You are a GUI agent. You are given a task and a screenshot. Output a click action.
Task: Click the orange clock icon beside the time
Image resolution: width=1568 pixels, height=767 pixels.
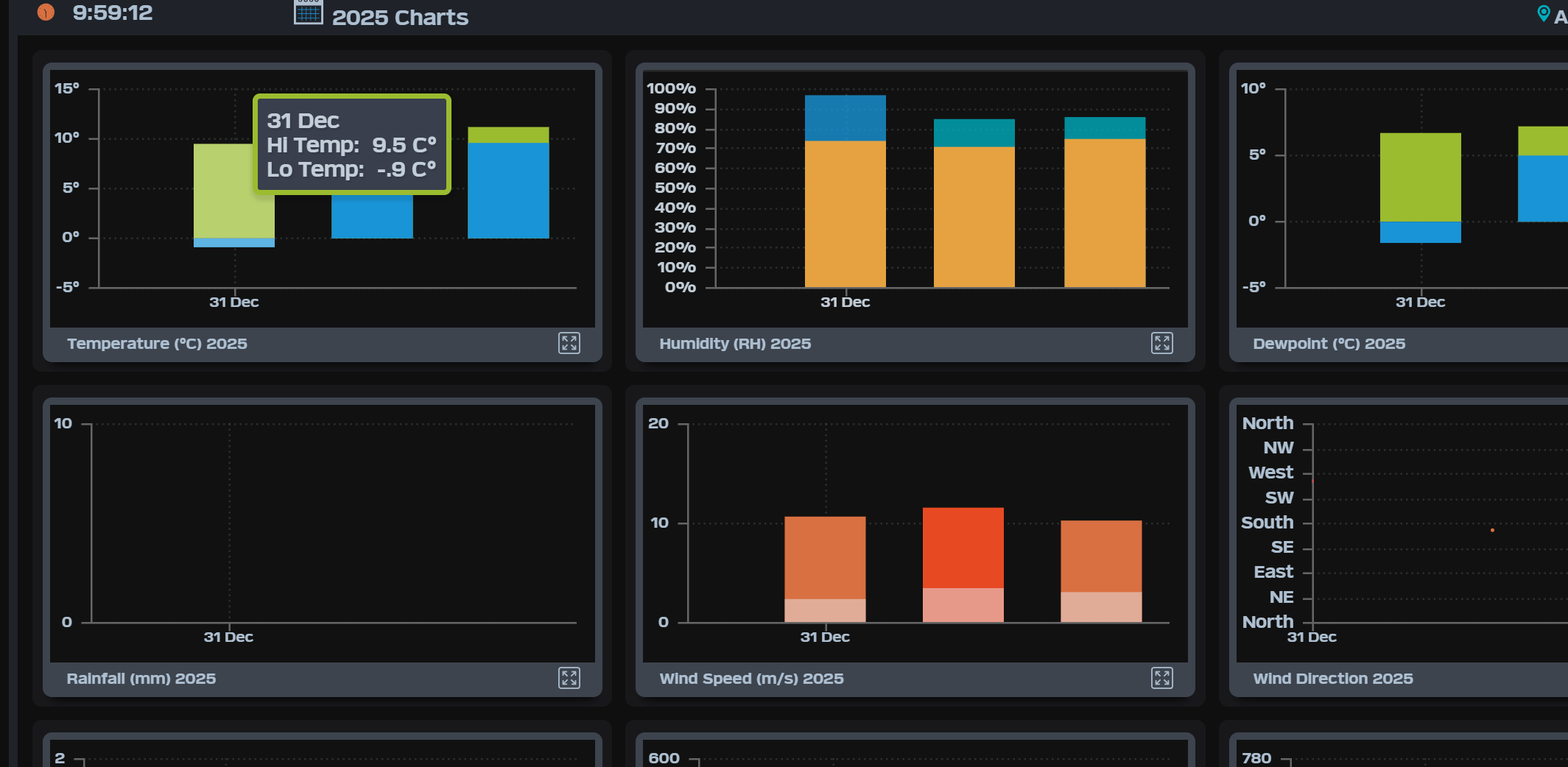tap(46, 12)
